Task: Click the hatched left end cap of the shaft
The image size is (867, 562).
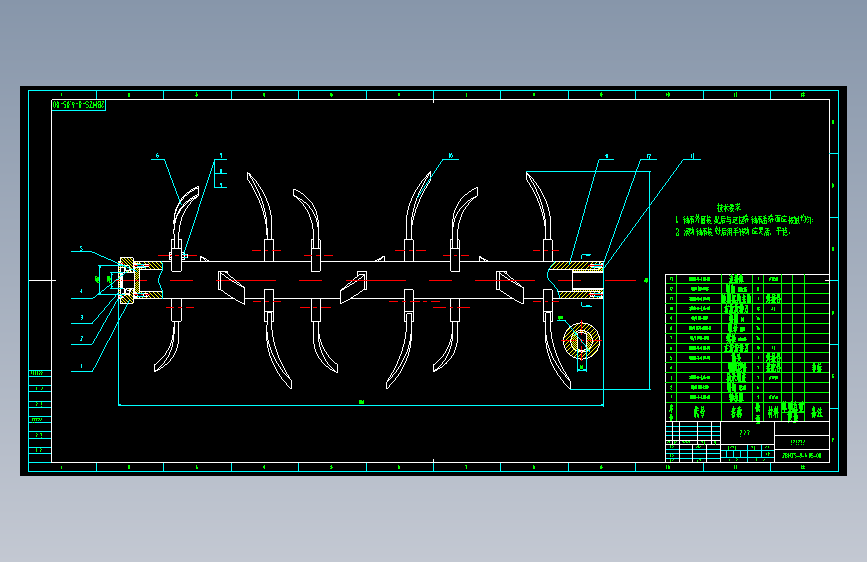Action: pos(127,280)
